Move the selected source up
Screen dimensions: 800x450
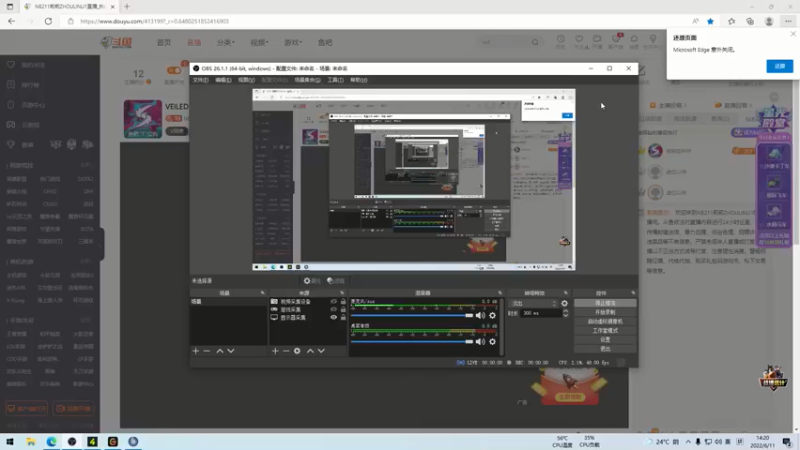(310, 351)
